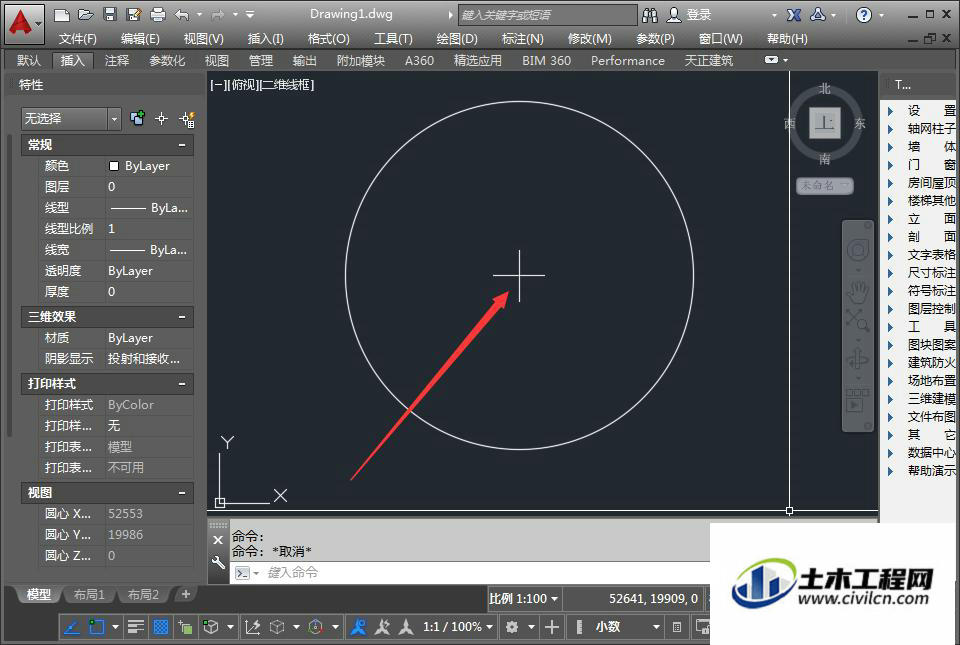Click the Quick Properties icon in status bar
The image size is (960, 645).
(x=676, y=627)
